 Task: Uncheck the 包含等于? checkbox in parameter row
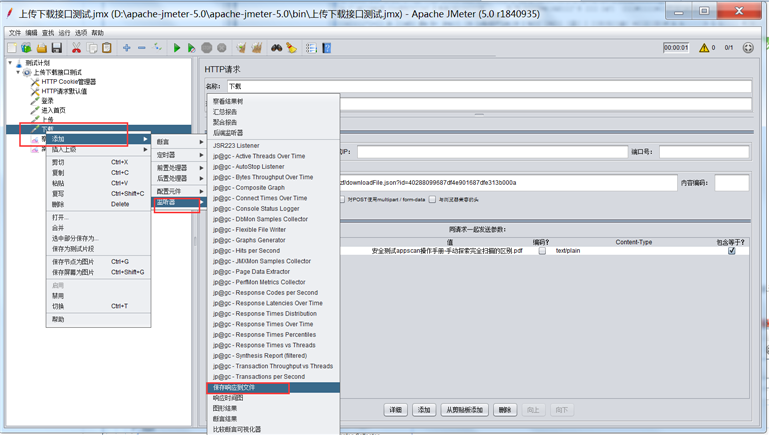click(732, 251)
